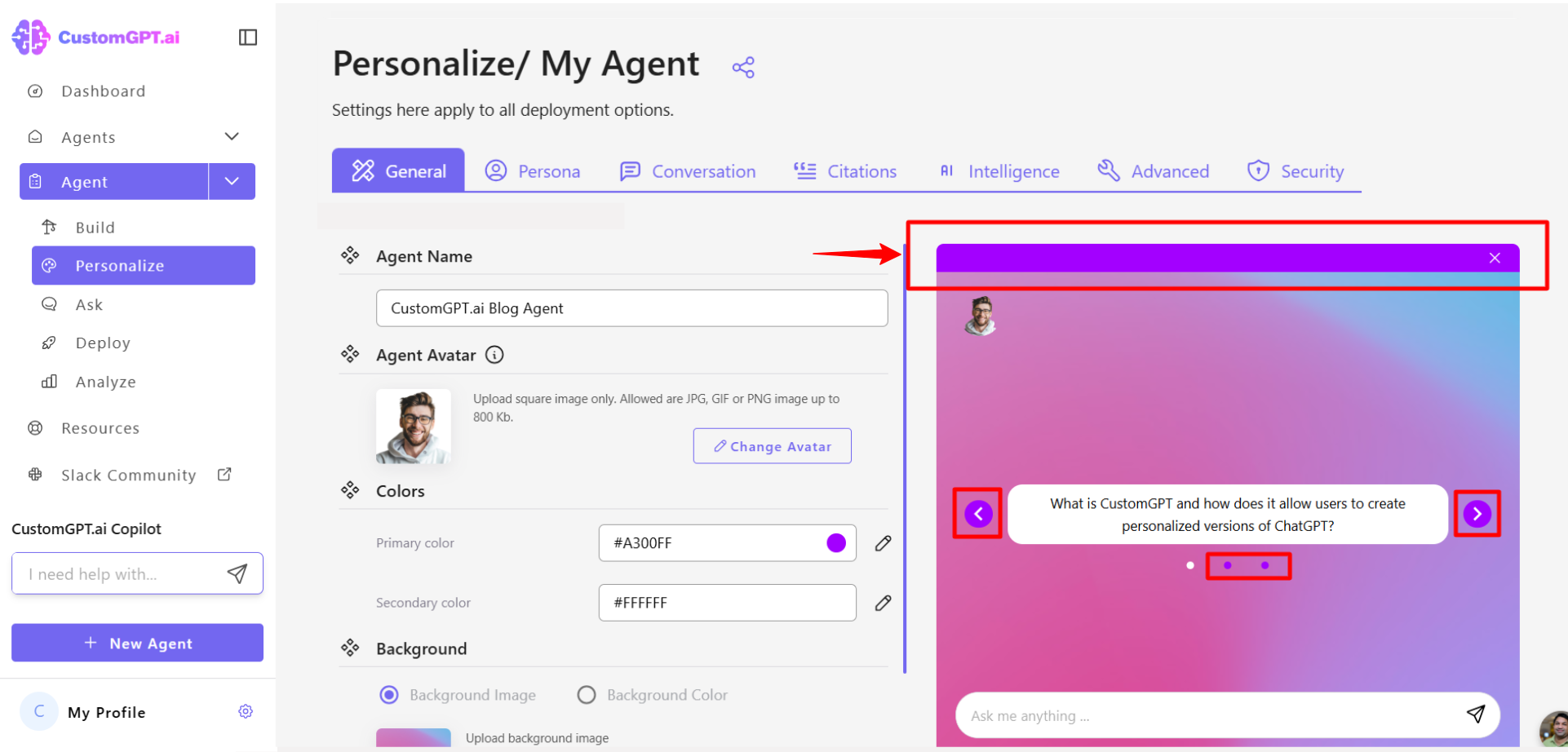The height and width of the screenshot is (752, 1568).
Task: Click the CustomGPT.ai logo
Action: coord(95,38)
